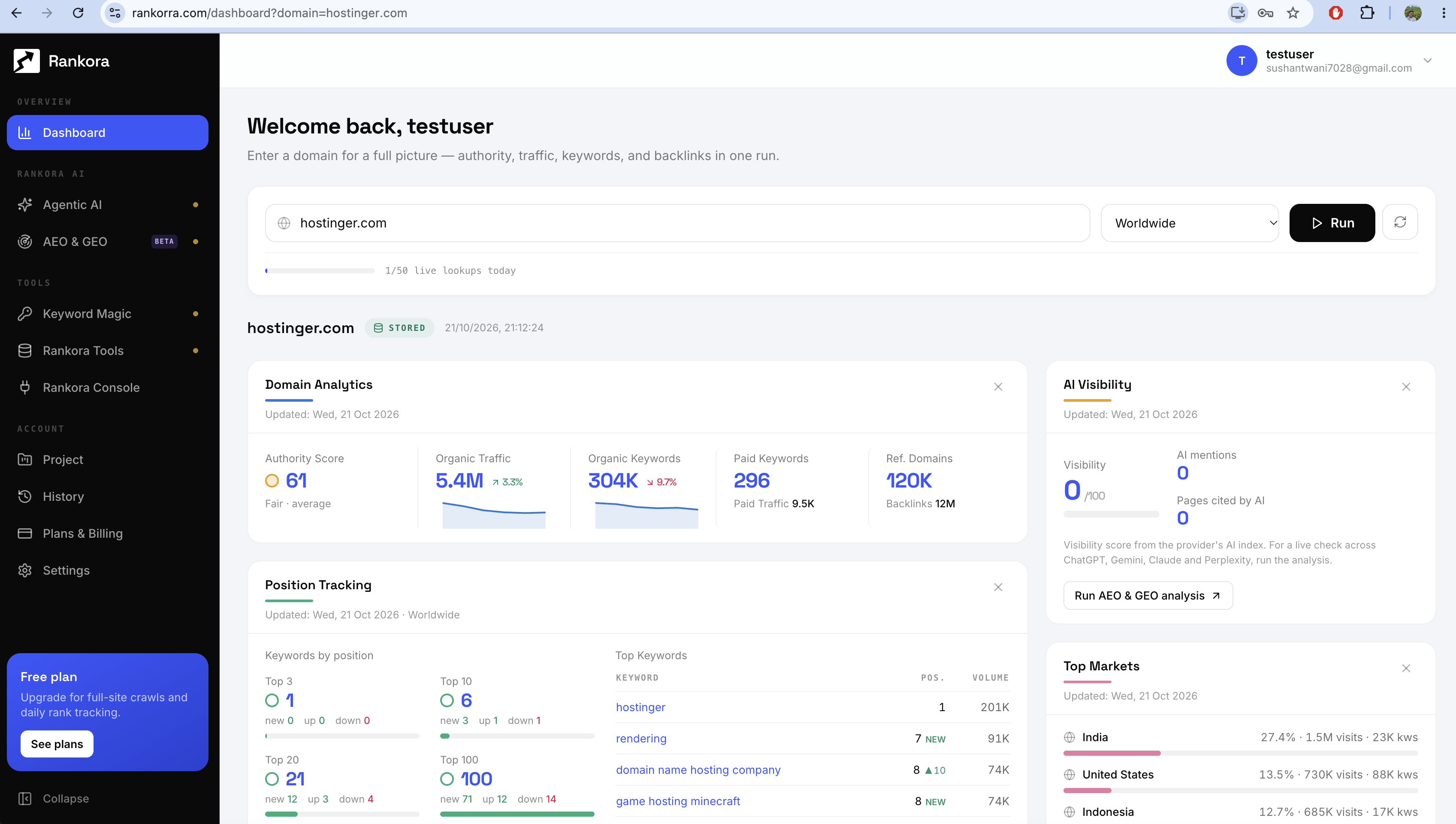Open Rankora Console

pos(108,387)
